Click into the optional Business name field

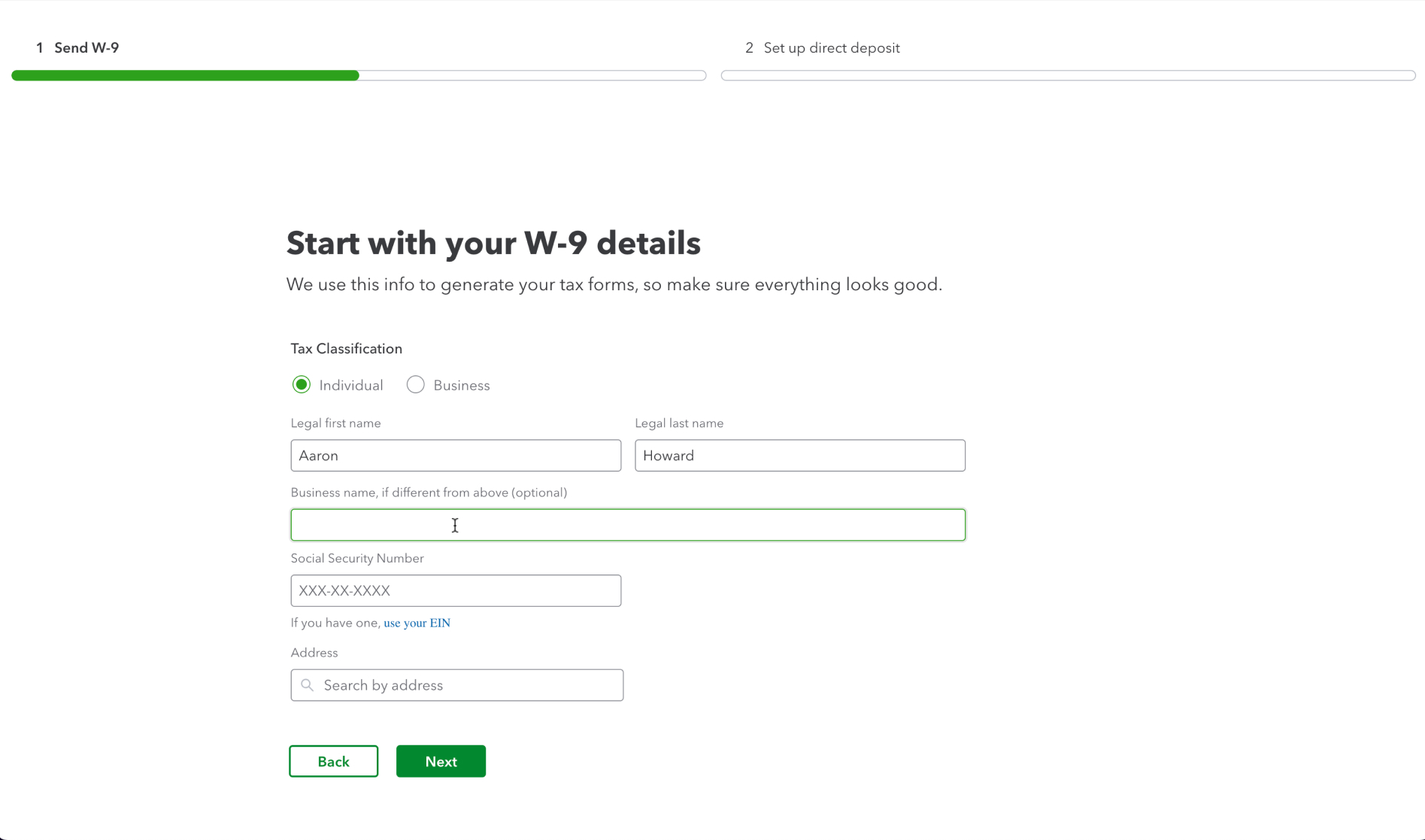point(627,525)
